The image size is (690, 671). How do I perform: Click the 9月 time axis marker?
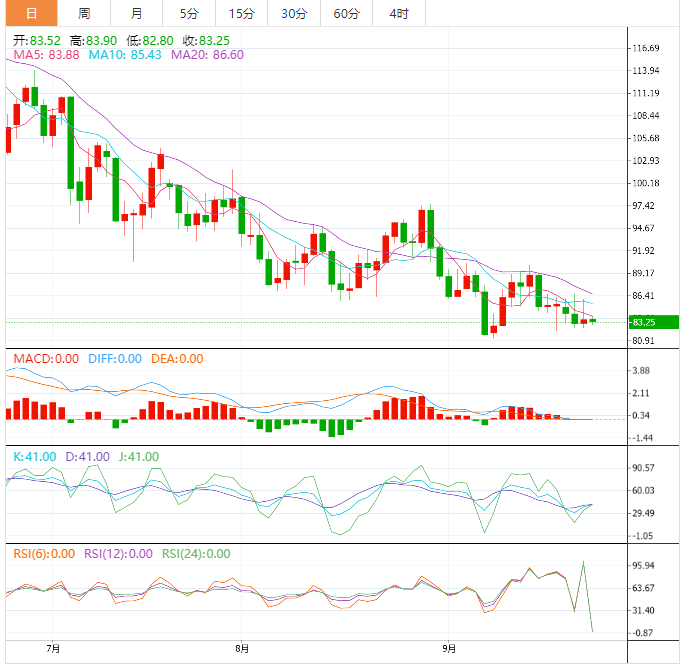[449, 649]
